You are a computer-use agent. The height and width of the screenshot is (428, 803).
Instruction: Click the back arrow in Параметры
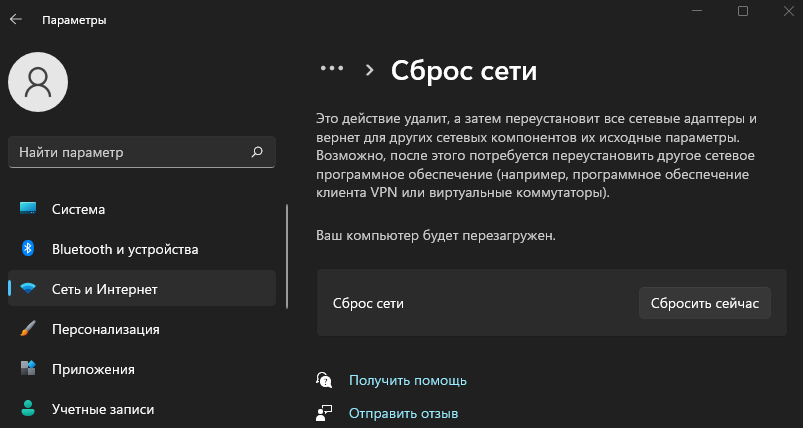(16, 19)
